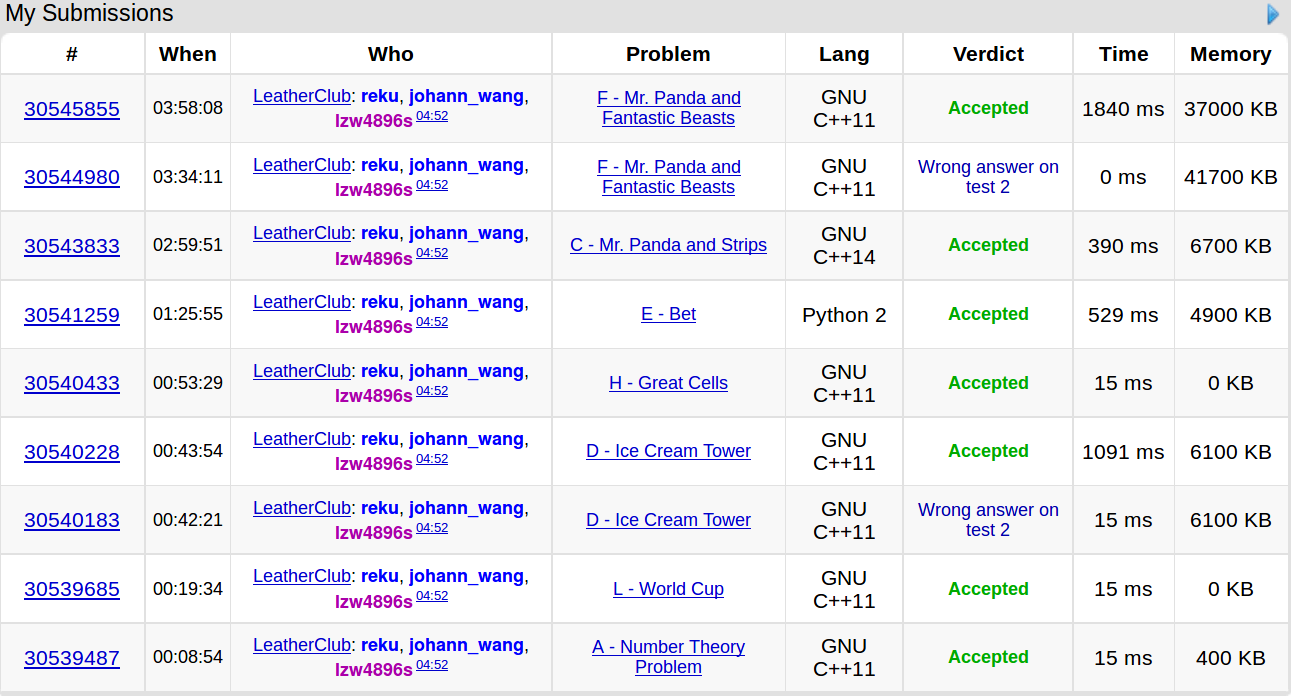Click LeatherClub team link in Python 2 row
Image resolution: width=1291 pixels, height=696 pixels.
pos(302,302)
